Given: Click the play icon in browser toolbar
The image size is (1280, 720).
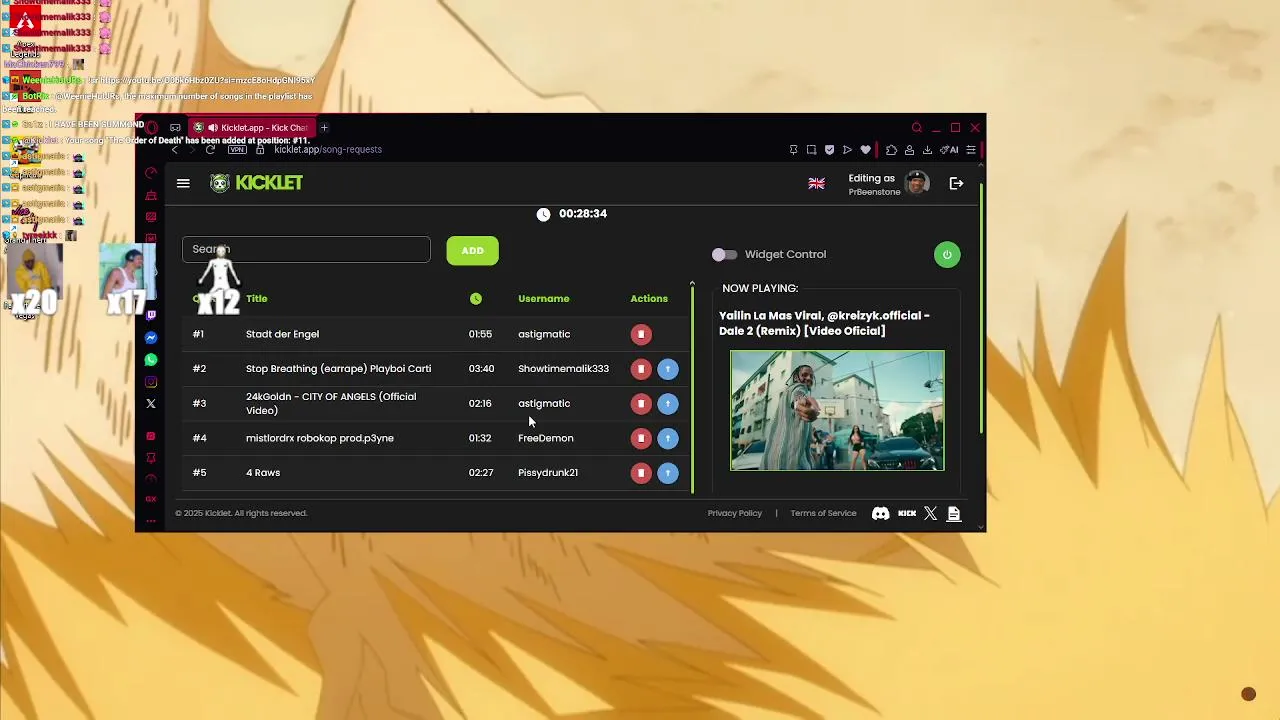Looking at the screenshot, I should [847, 150].
